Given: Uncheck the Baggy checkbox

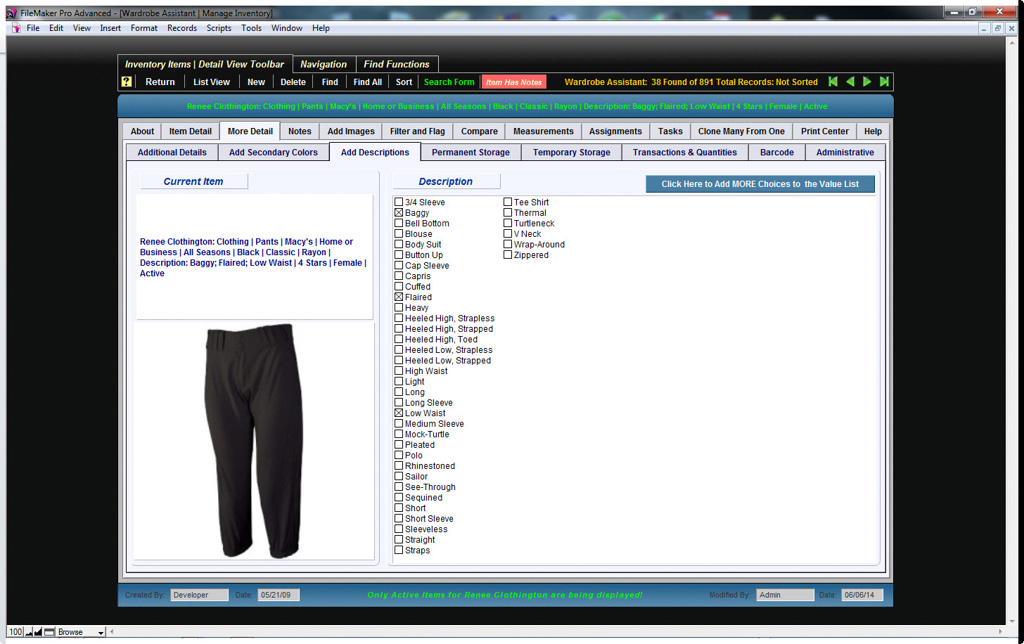Looking at the screenshot, I should point(398,213).
